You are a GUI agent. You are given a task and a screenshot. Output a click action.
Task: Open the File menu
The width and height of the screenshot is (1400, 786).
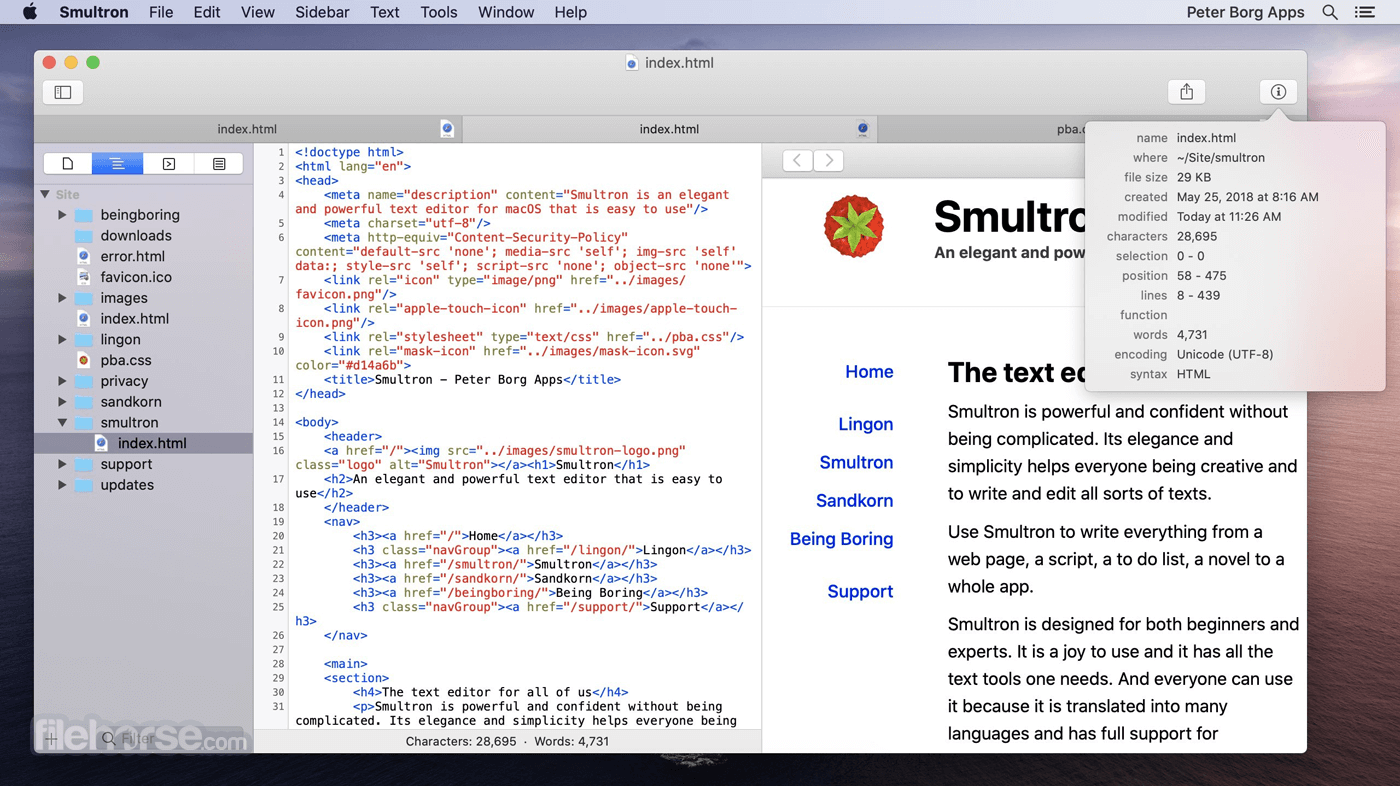click(161, 12)
